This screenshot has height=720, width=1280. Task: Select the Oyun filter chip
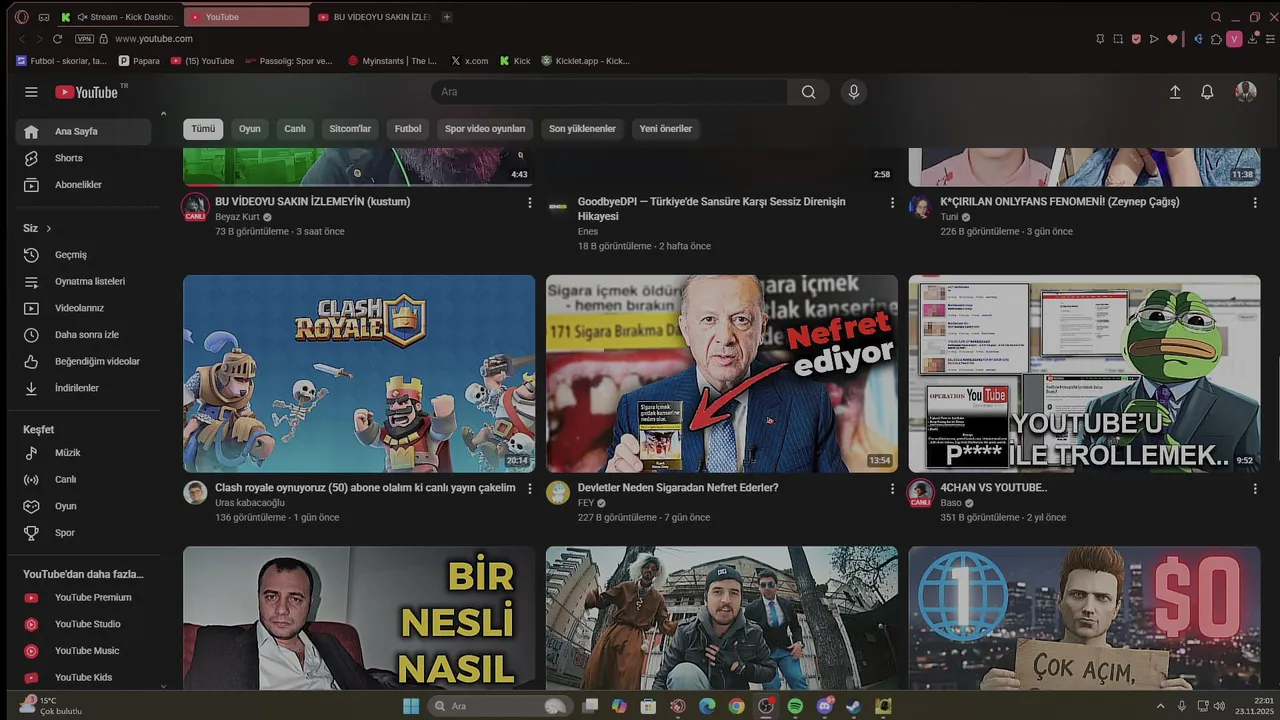[x=250, y=129]
